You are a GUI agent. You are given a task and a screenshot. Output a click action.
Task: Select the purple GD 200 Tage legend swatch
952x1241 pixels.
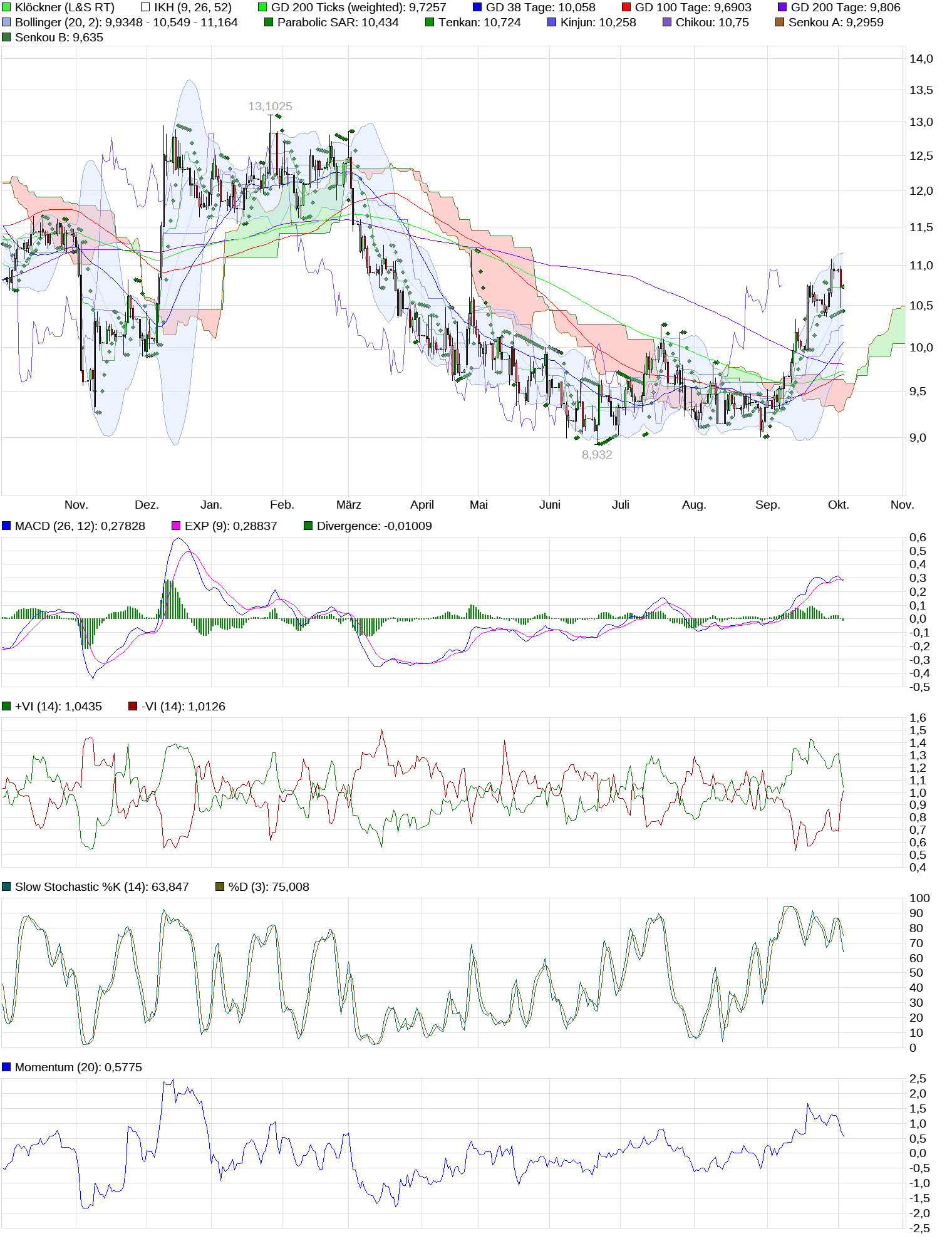coord(782,8)
